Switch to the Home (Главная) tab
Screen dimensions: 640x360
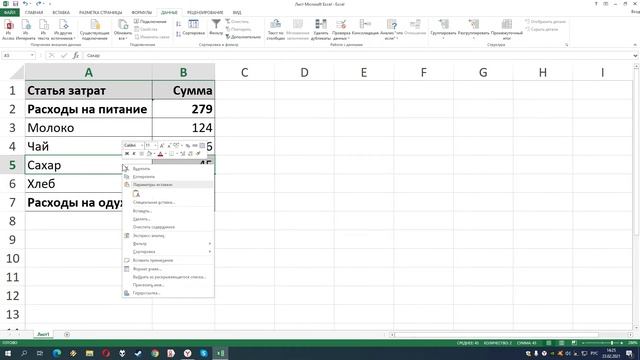(x=34, y=12)
